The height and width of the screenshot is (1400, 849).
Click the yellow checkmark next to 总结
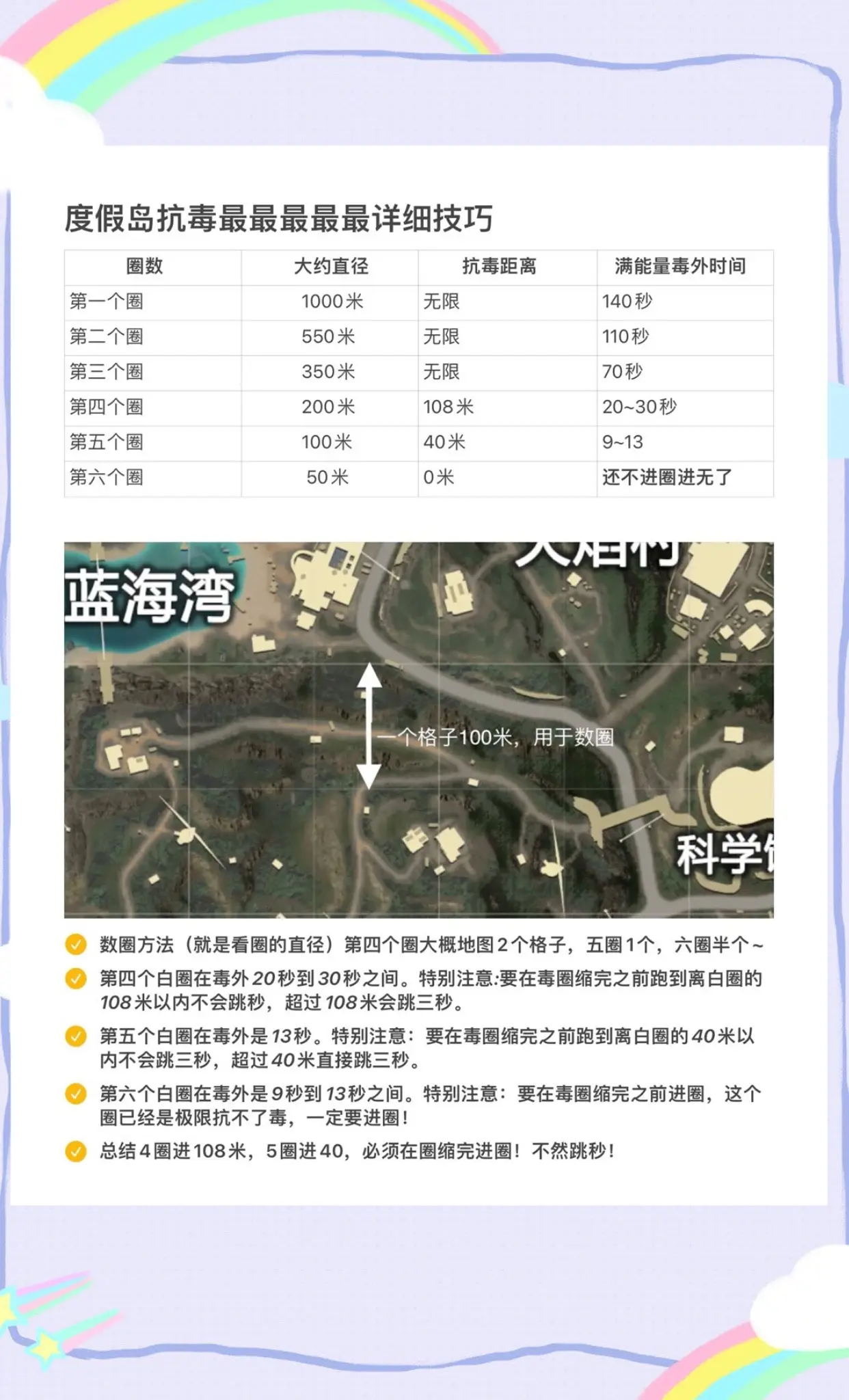click(75, 1151)
